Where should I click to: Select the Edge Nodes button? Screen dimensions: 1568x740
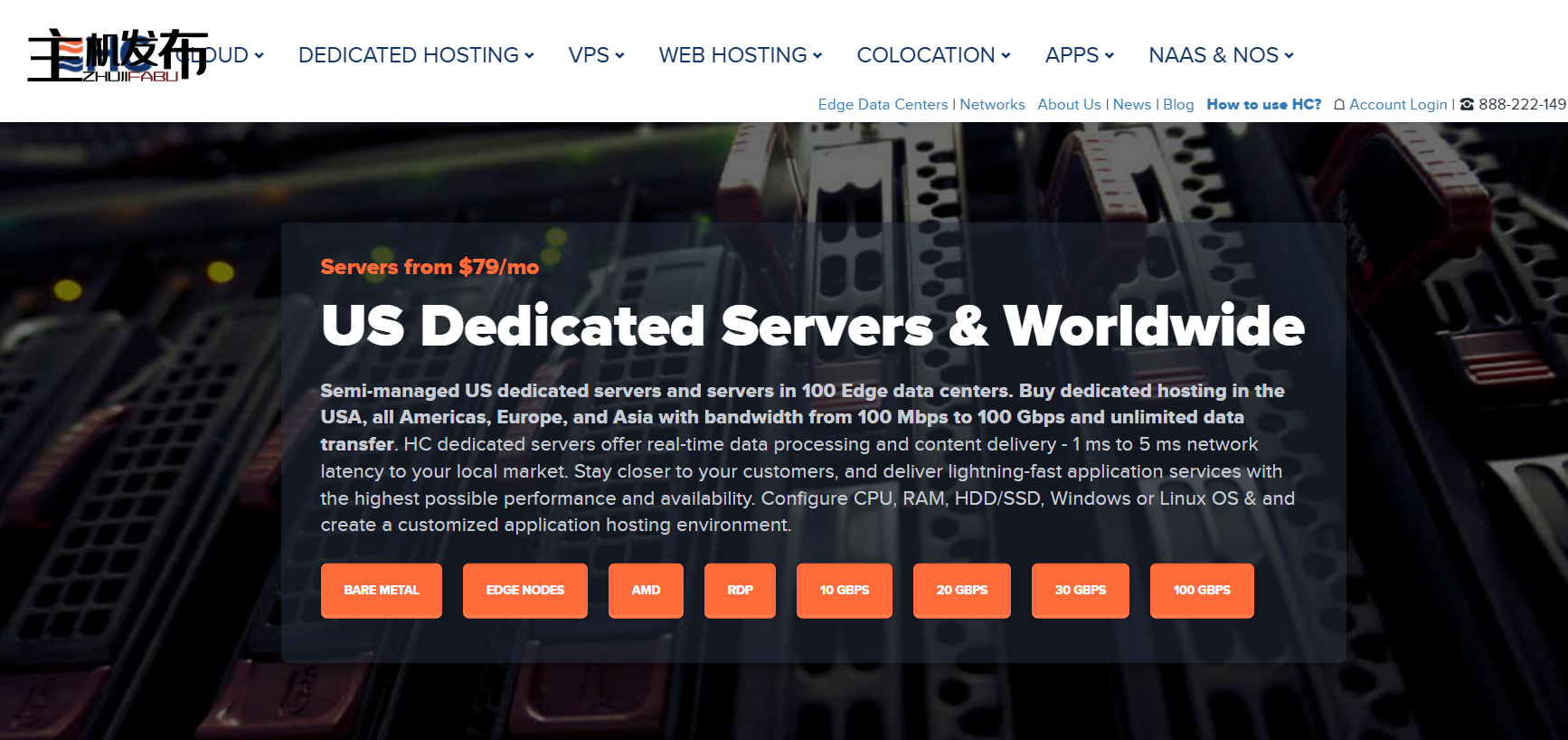coord(524,590)
